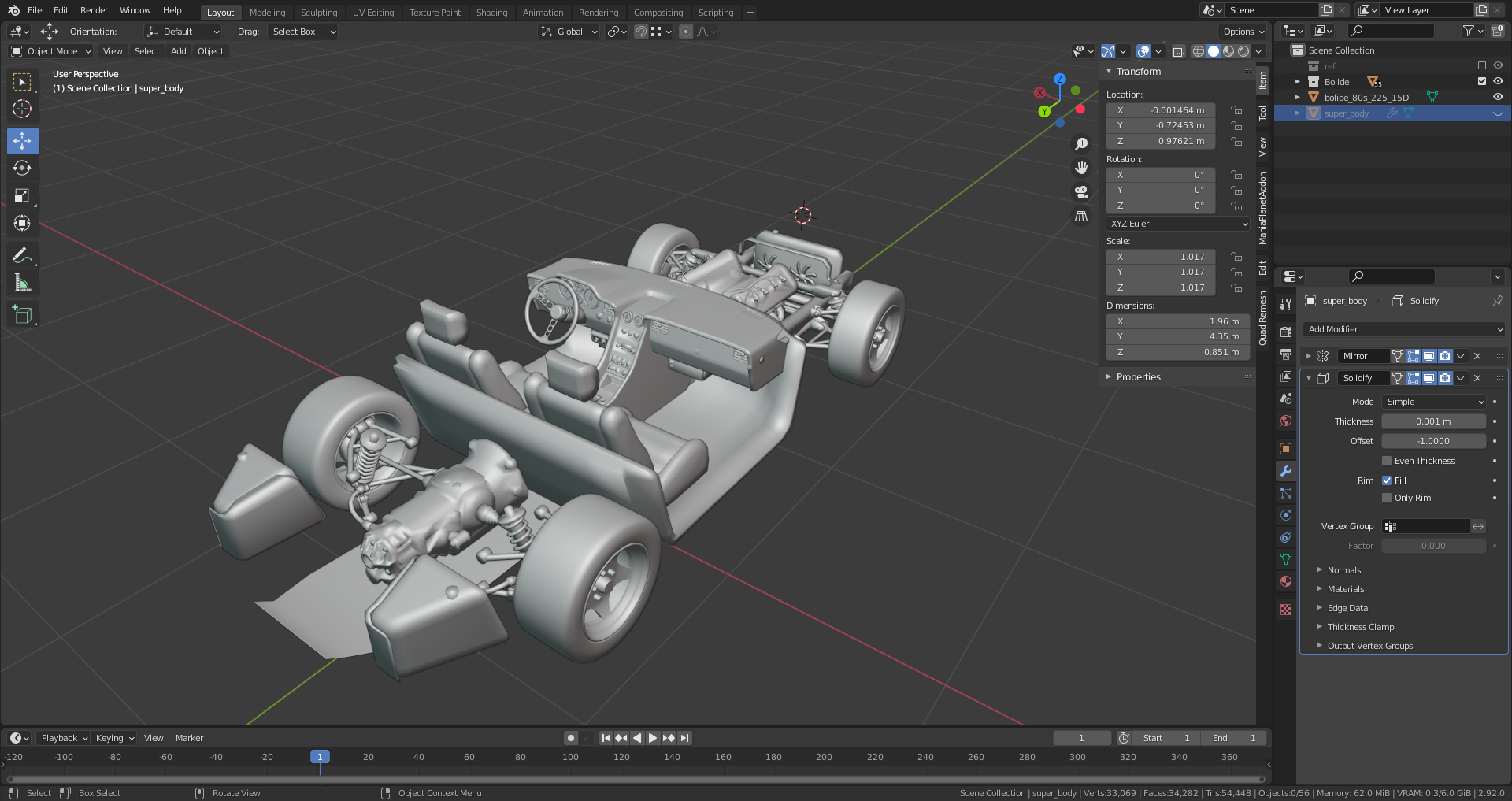Select the Annotate pencil tool
The image size is (1512, 801).
tap(22, 255)
